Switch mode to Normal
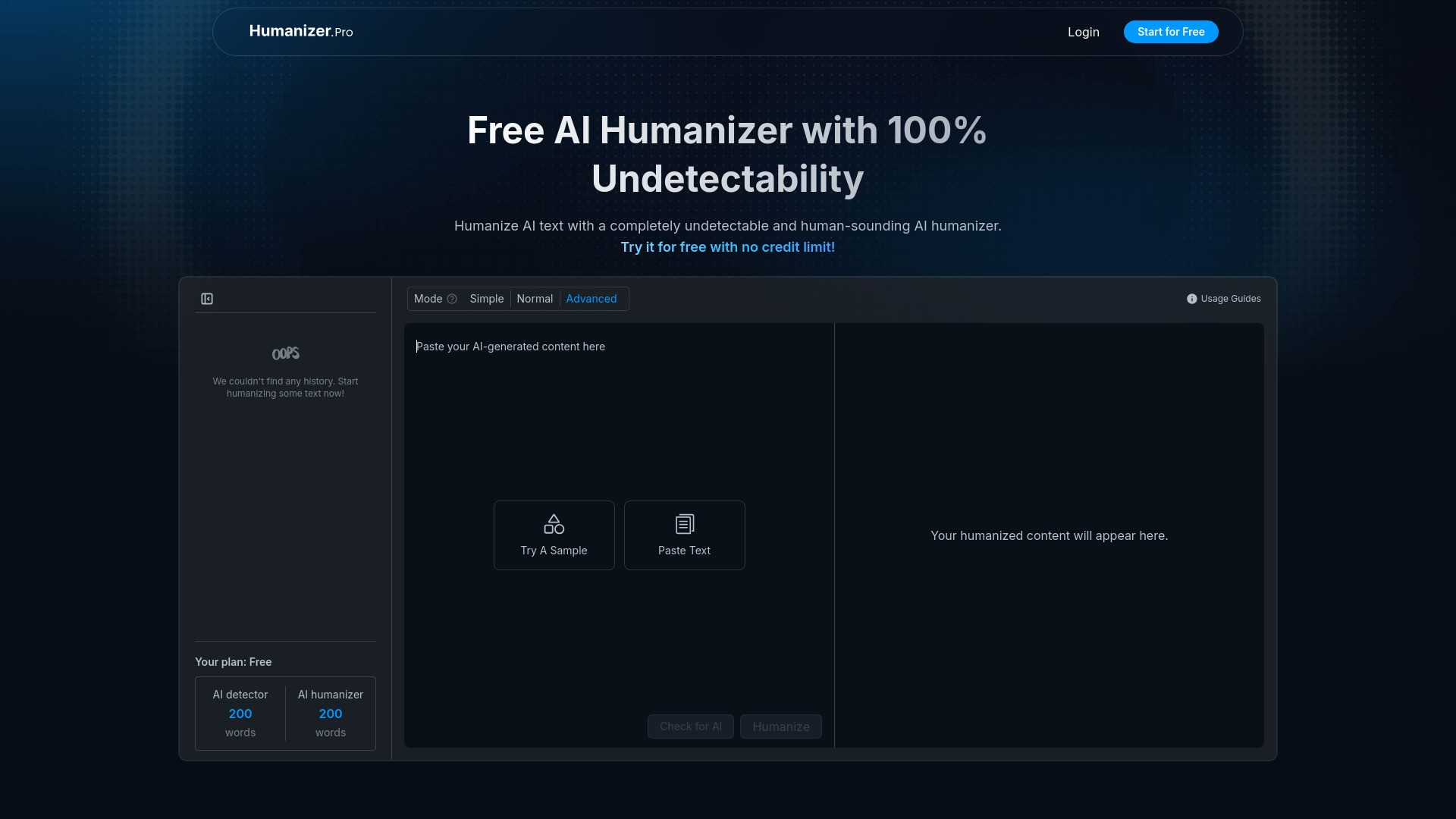The height and width of the screenshot is (819, 1456). click(x=535, y=299)
